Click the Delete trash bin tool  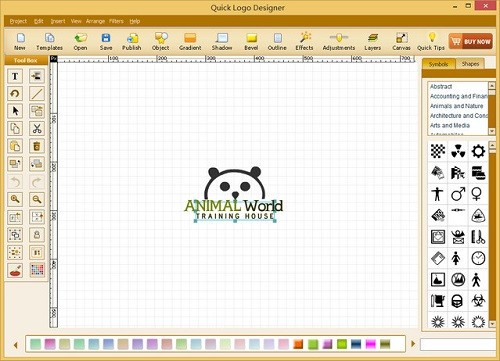click(x=37, y=146)
